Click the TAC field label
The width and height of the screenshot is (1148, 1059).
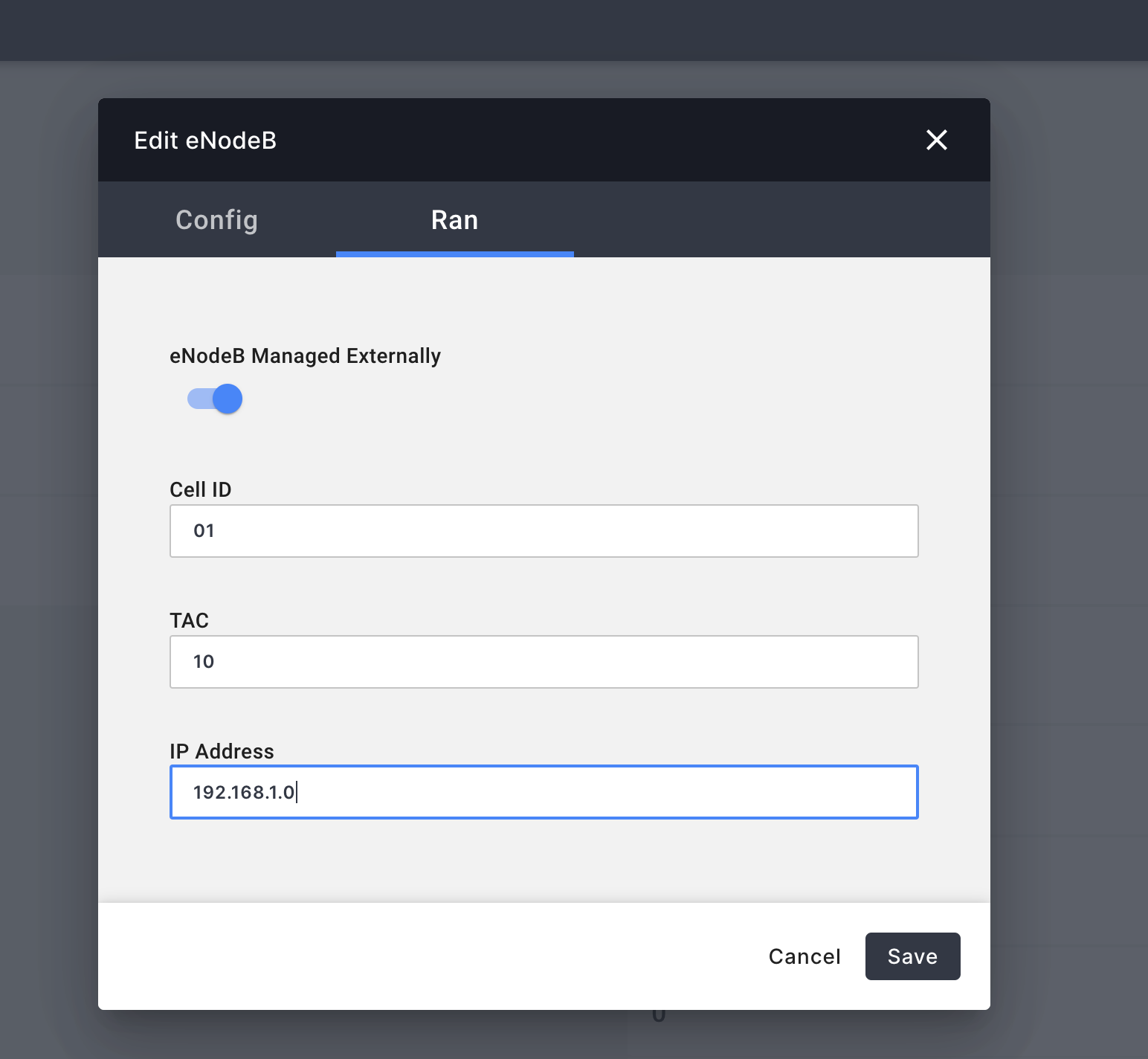pyautogui.click(x=189, y=620)
